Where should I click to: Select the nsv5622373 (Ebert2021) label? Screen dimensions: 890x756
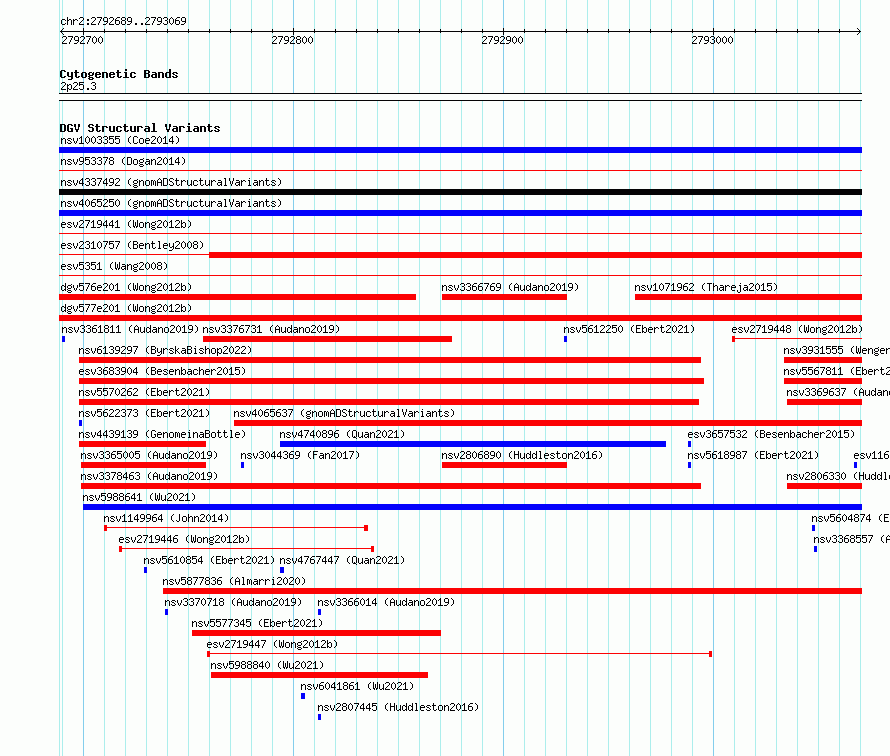[144, 413]
